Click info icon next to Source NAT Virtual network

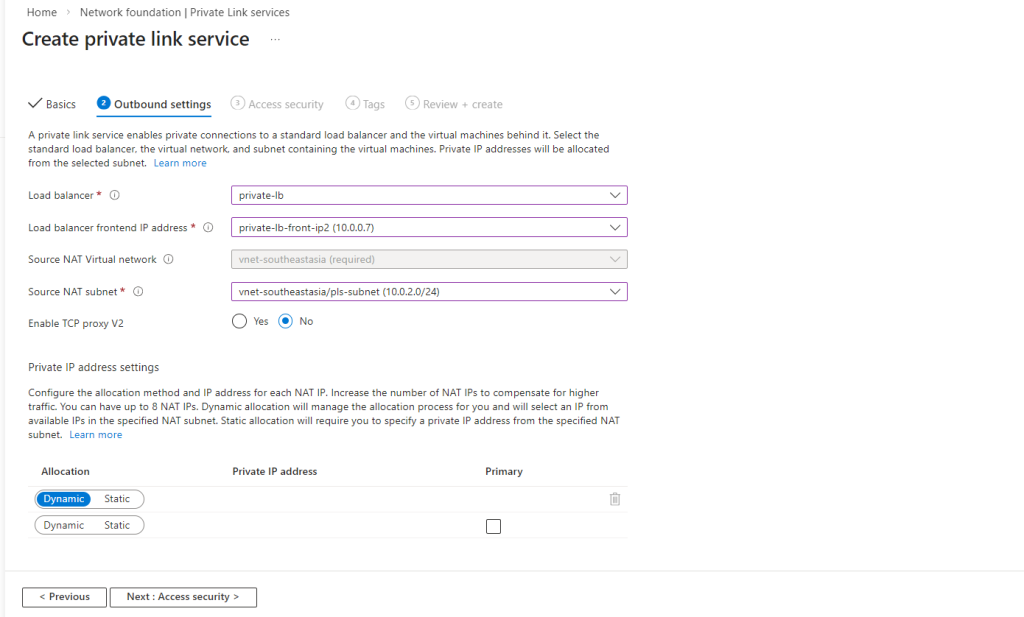pos(168,259)
